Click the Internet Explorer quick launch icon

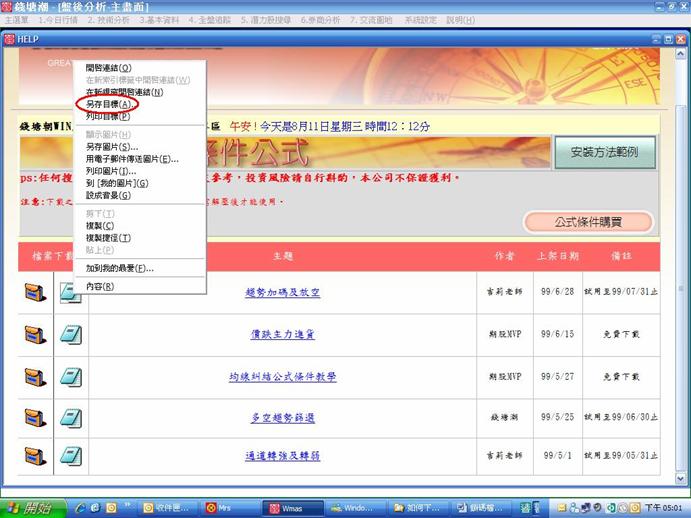pyautogui.click(x=96, y=507)
